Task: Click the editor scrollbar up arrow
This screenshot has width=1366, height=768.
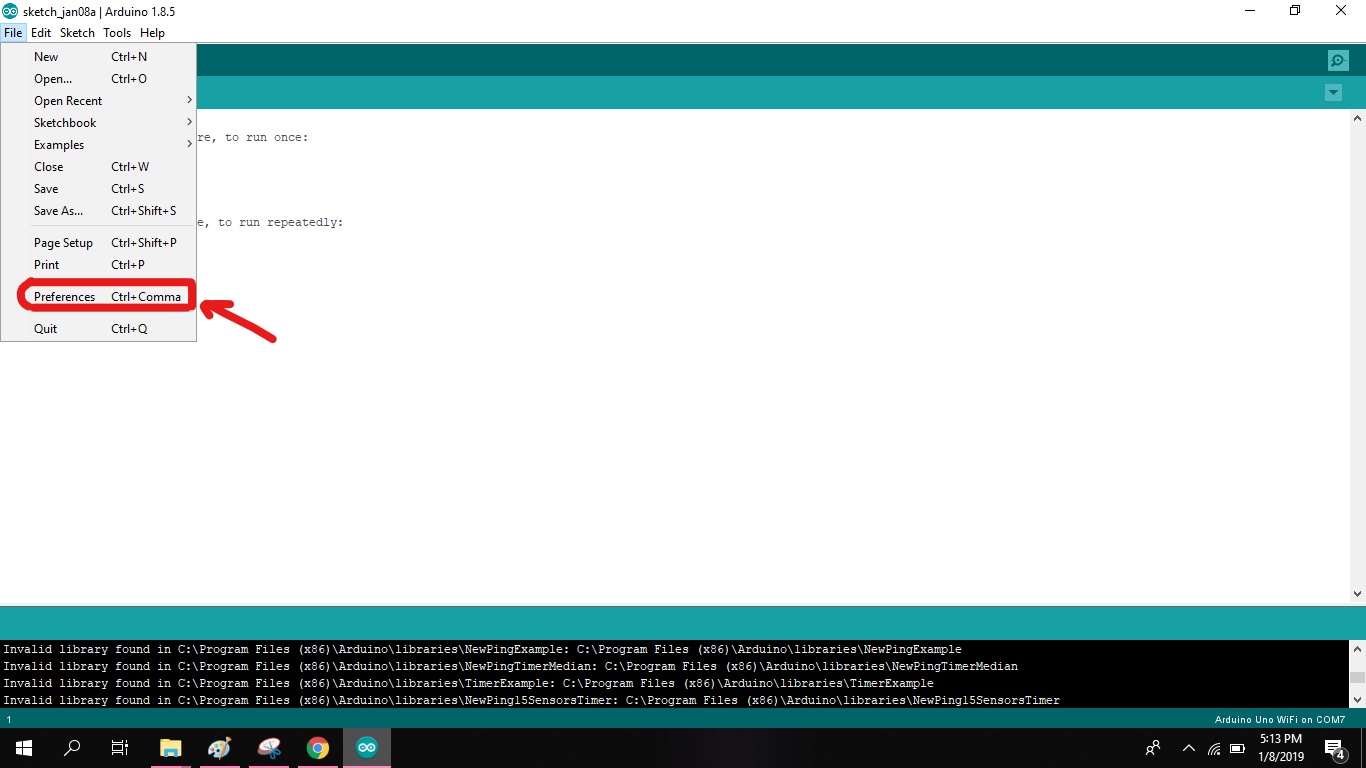Action: click(1357, 119)
